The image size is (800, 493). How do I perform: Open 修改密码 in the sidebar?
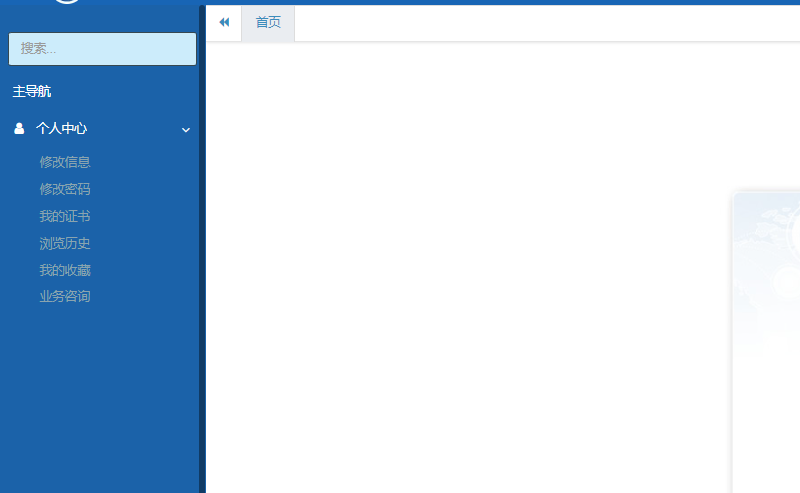pyautogui.click(x=65, y=189)
